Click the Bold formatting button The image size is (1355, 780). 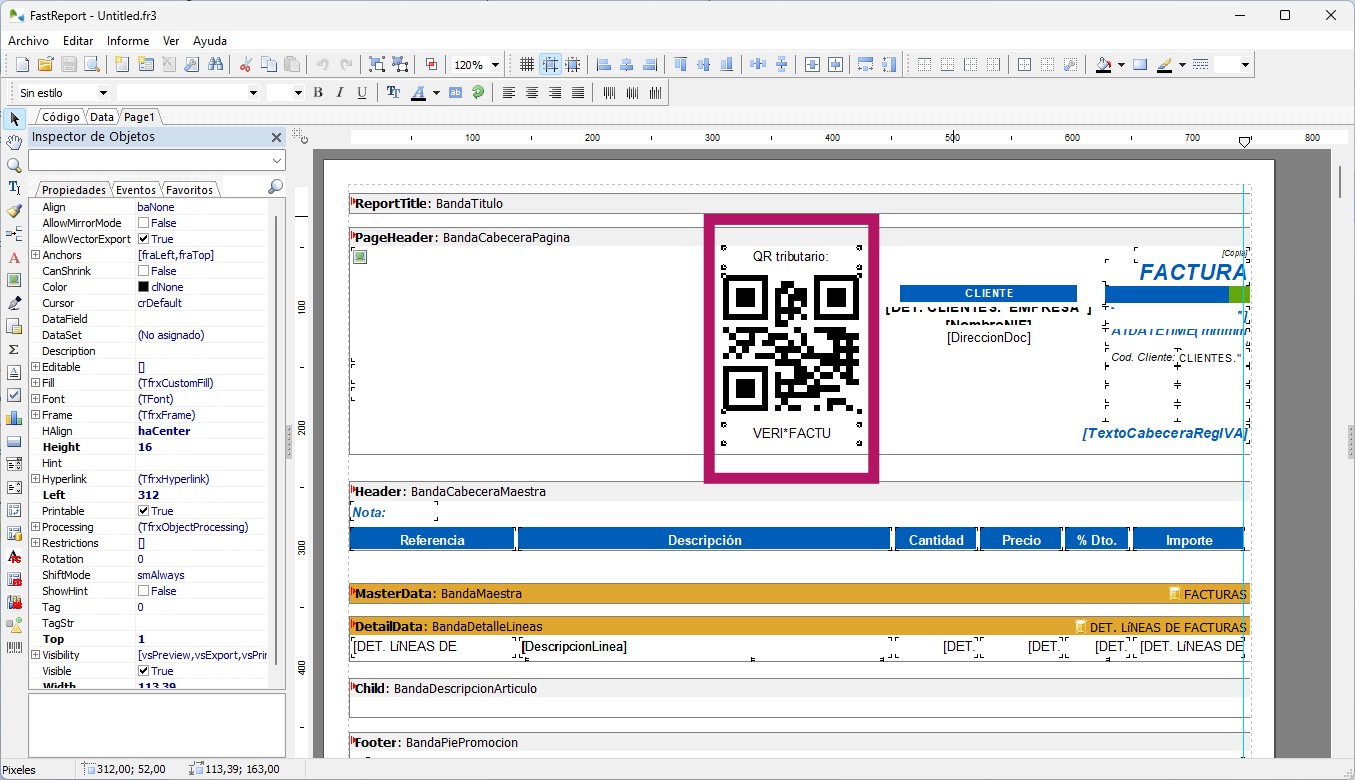[318, 93]
